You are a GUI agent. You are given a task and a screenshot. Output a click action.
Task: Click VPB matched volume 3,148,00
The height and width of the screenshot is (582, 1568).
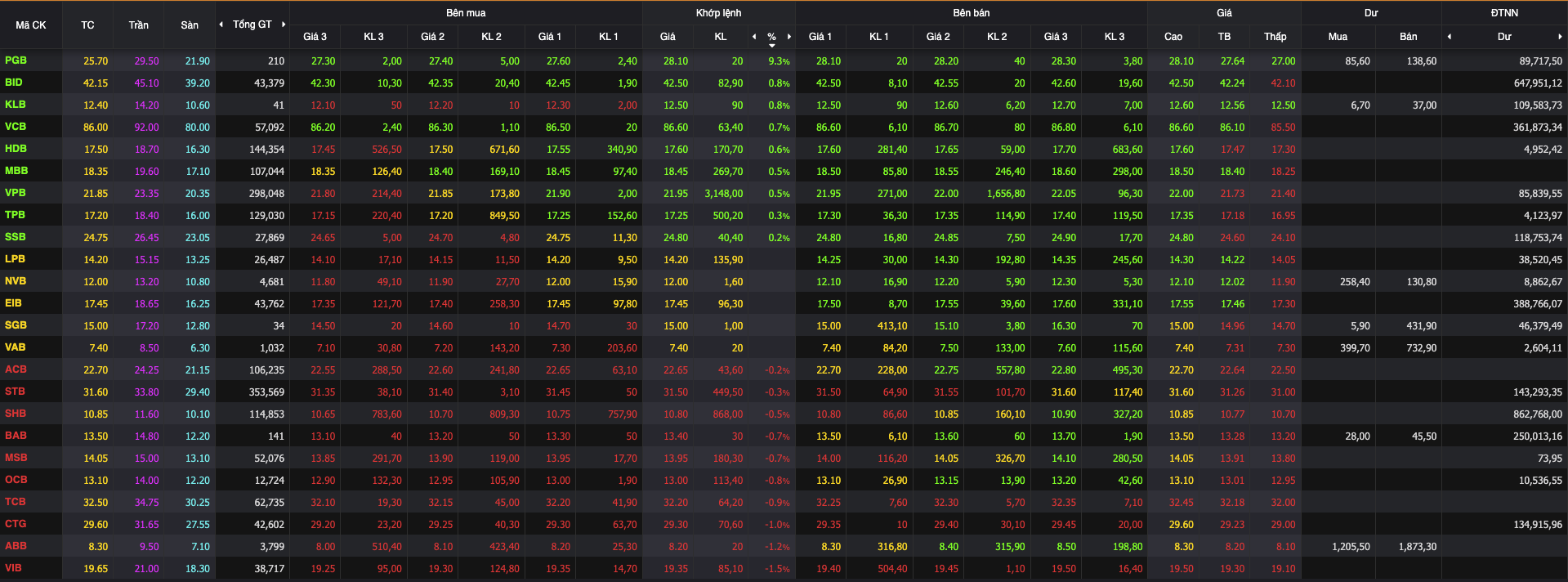point(724,194)
